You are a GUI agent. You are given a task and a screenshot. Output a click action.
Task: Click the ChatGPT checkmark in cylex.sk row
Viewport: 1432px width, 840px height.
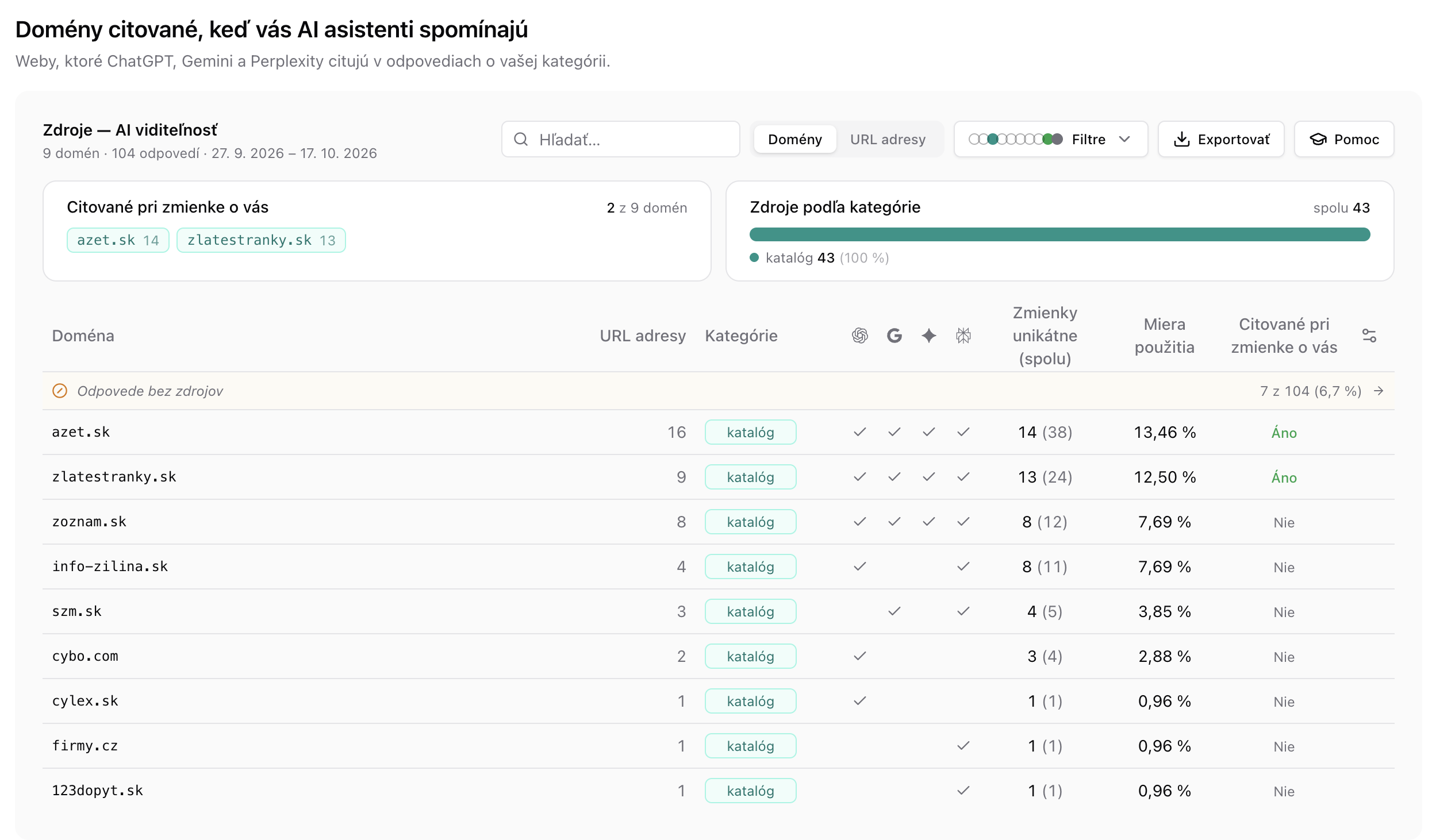tap(859, 701)
